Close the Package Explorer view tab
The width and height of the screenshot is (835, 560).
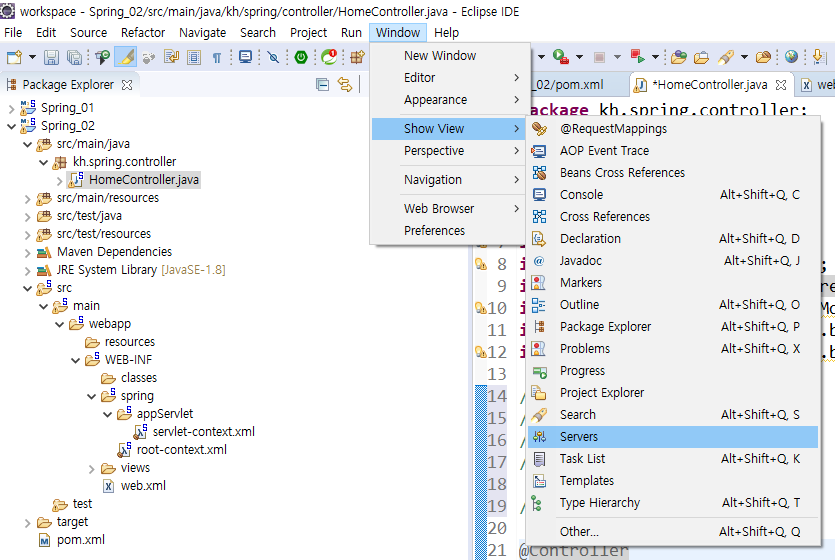(x=127, y=85)
